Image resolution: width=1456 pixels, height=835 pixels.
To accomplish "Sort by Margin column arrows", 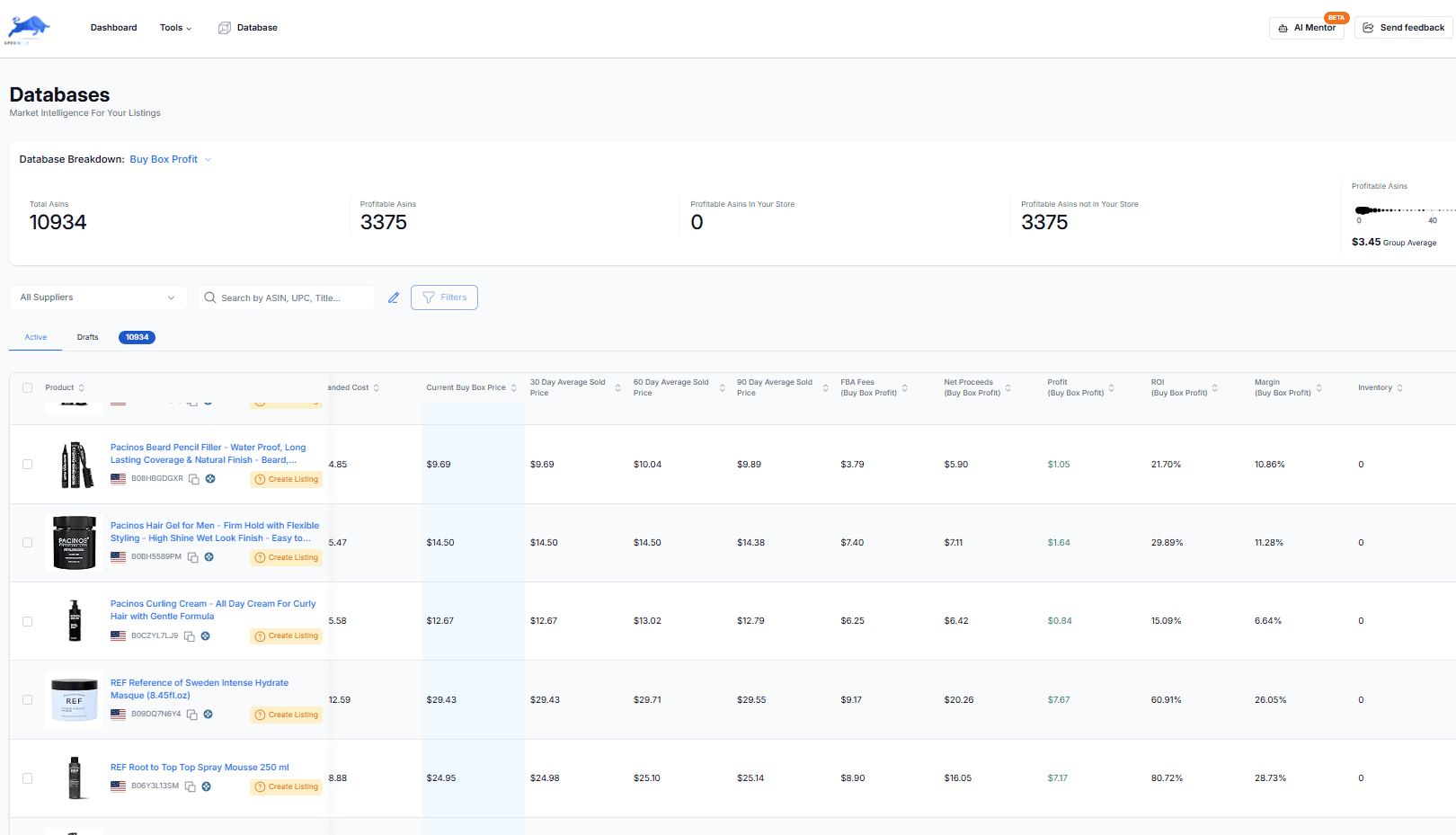I will coord(1319,388).
